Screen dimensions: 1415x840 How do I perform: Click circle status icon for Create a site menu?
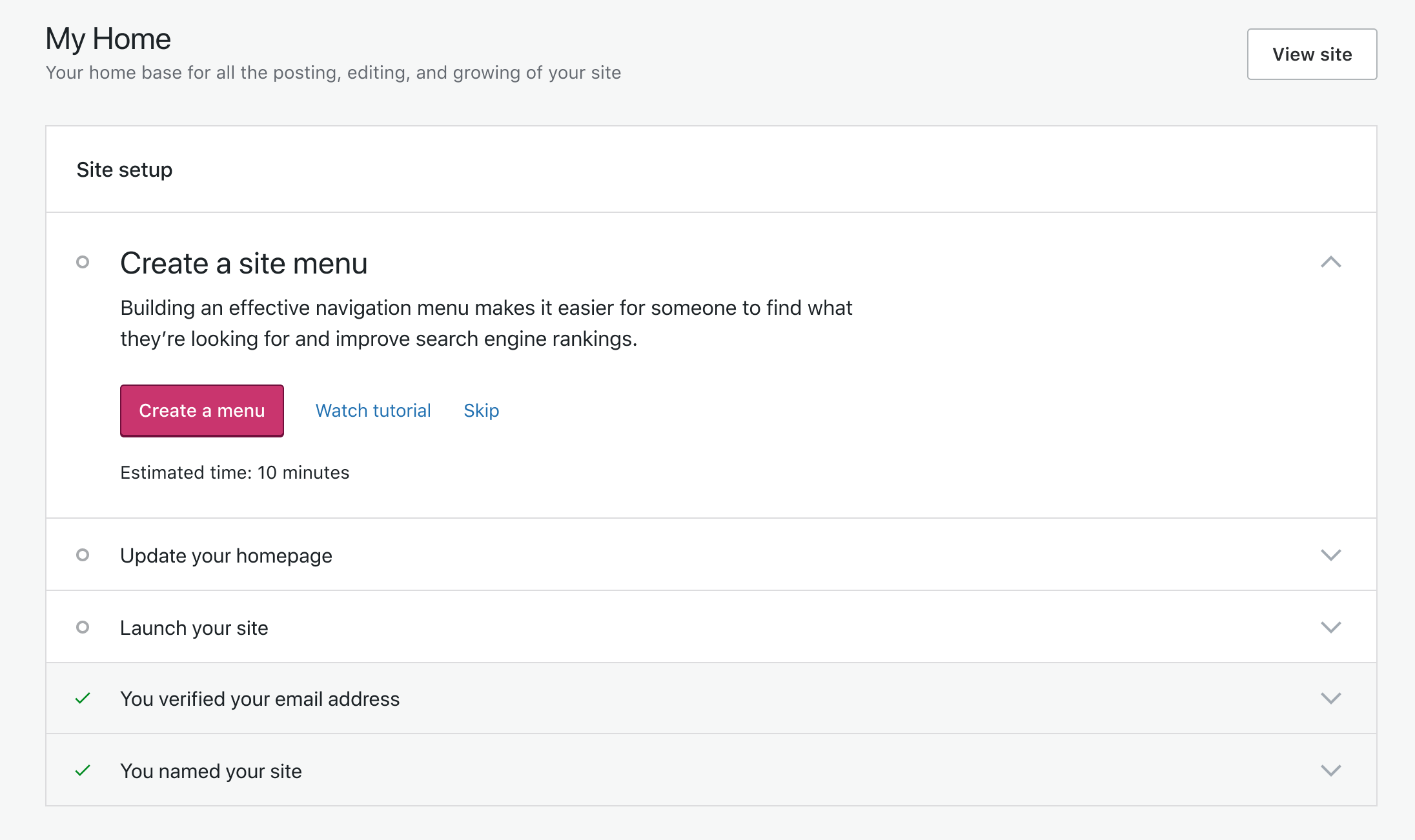[83, 262]
